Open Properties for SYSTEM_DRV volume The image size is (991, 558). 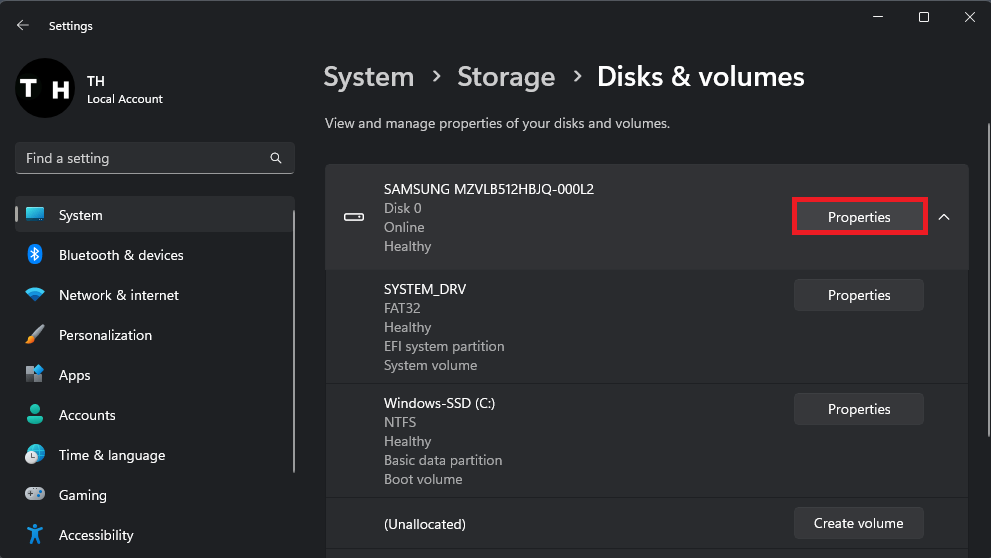tap(859, 295)
